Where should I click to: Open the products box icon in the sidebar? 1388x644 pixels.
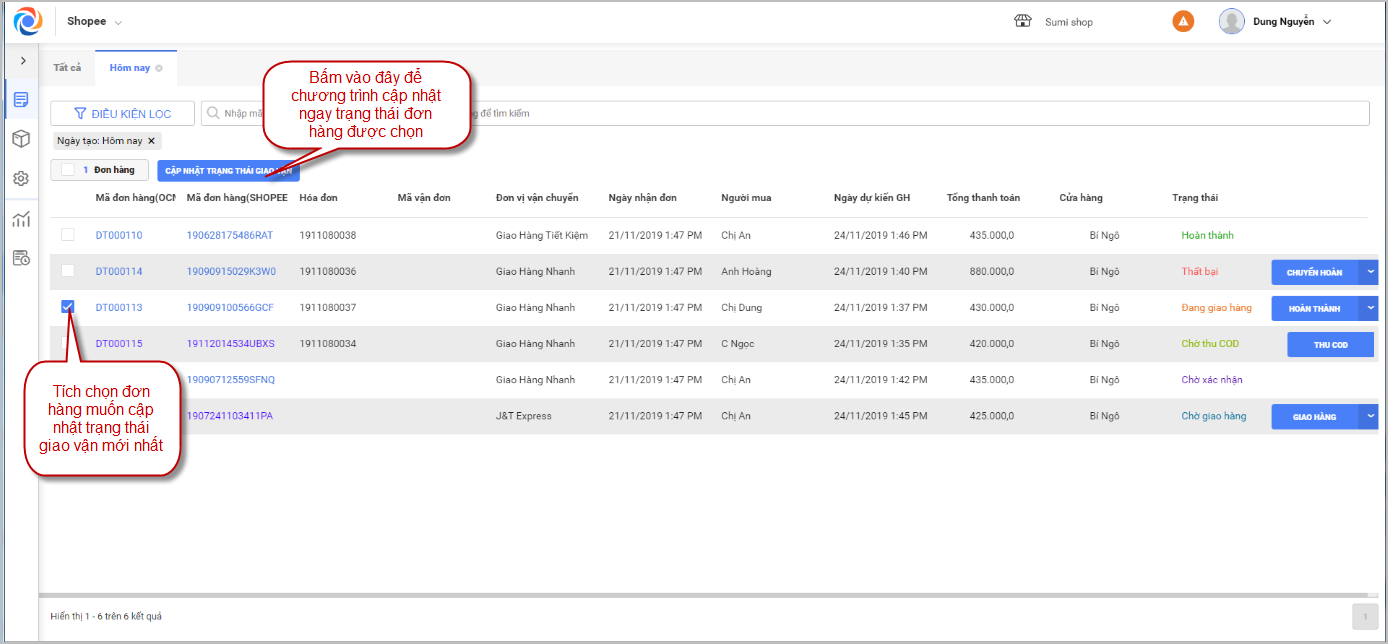21,138
